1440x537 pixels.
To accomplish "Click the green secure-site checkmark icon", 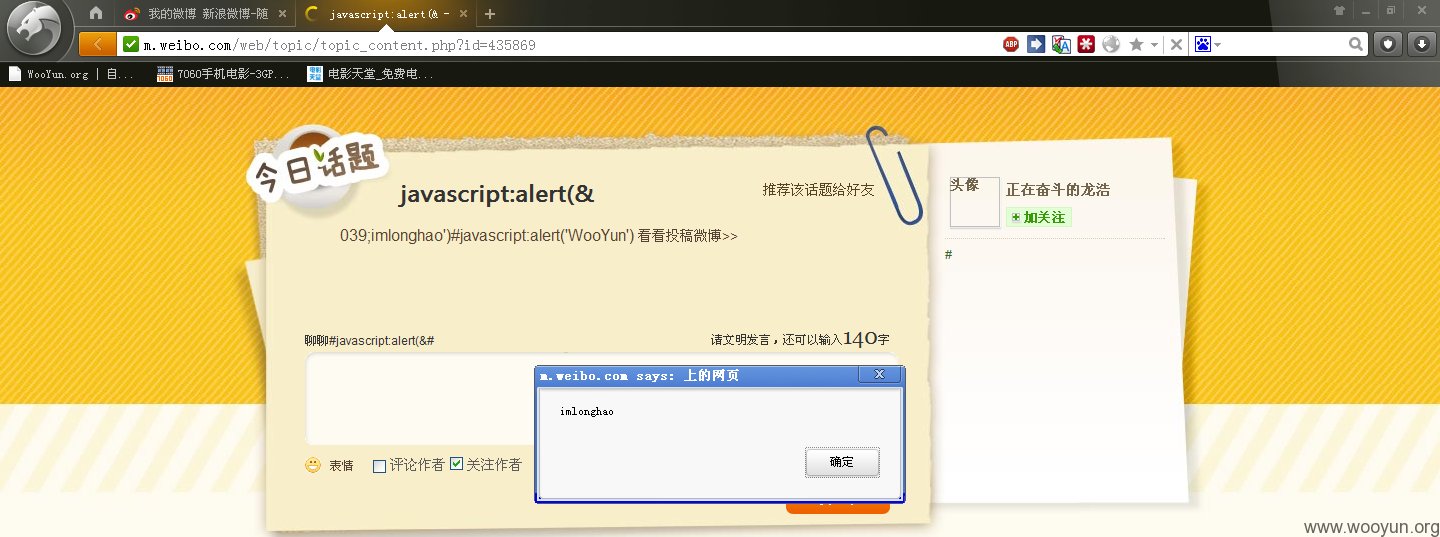I will coord(131,44).
